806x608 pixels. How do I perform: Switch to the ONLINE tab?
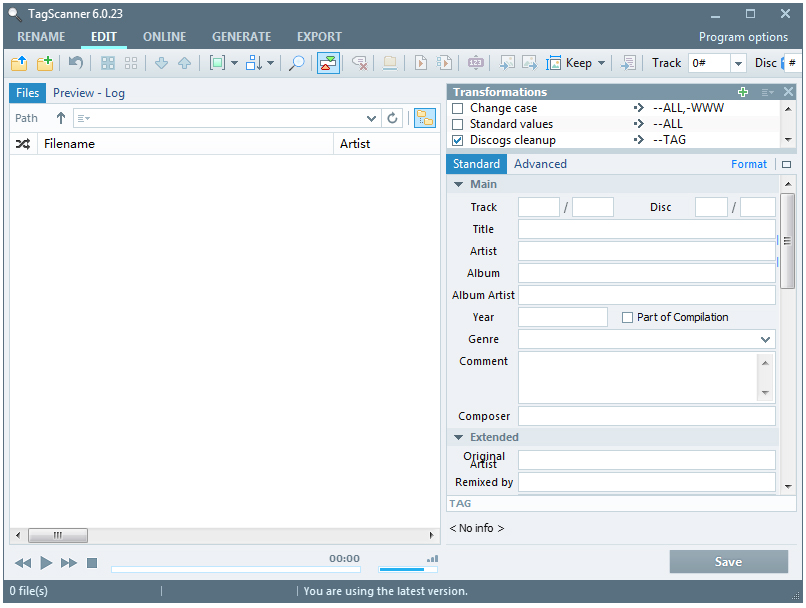pyautogui.click(x=164, y=37)
